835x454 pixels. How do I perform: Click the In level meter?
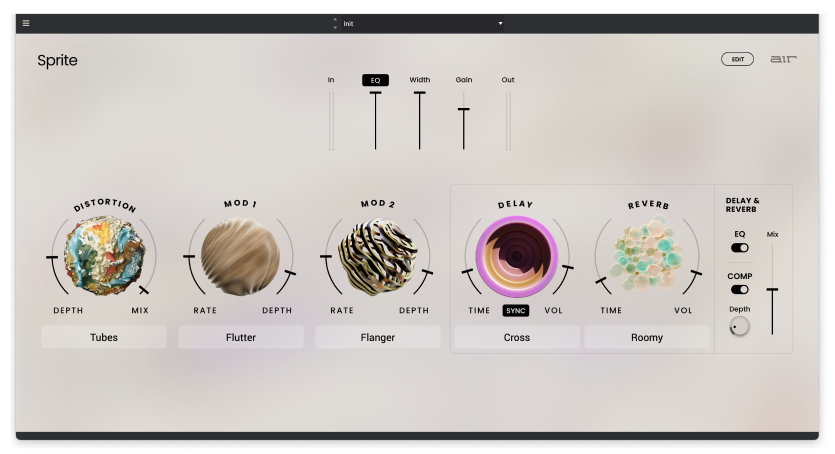click(x=331, y=120)
